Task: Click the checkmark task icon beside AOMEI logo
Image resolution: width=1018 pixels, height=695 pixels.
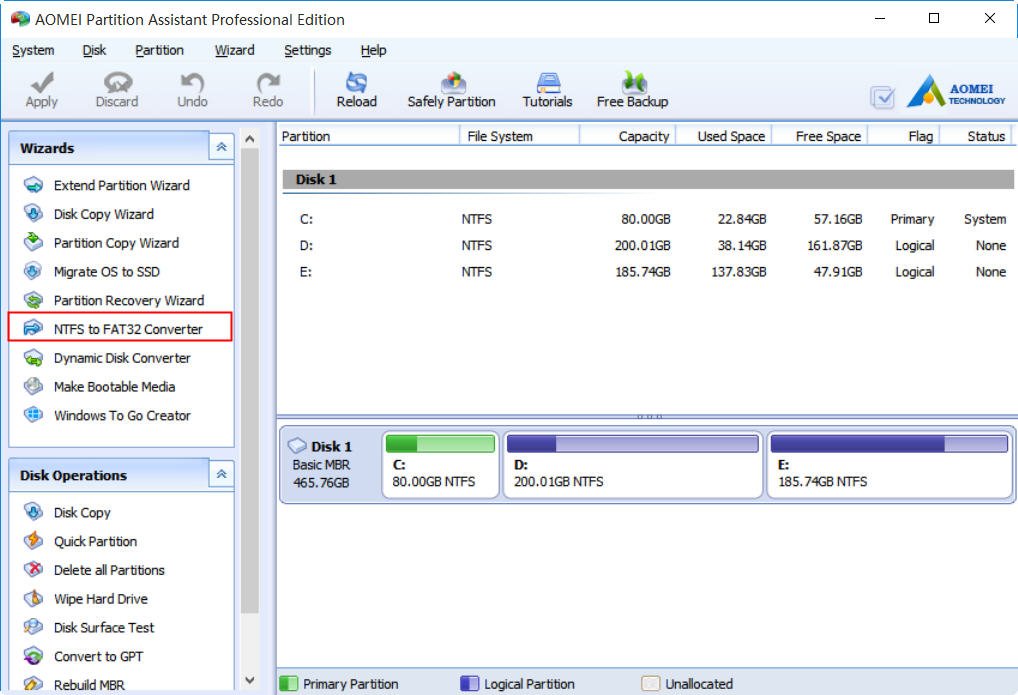Action: (x=882, y=97)
